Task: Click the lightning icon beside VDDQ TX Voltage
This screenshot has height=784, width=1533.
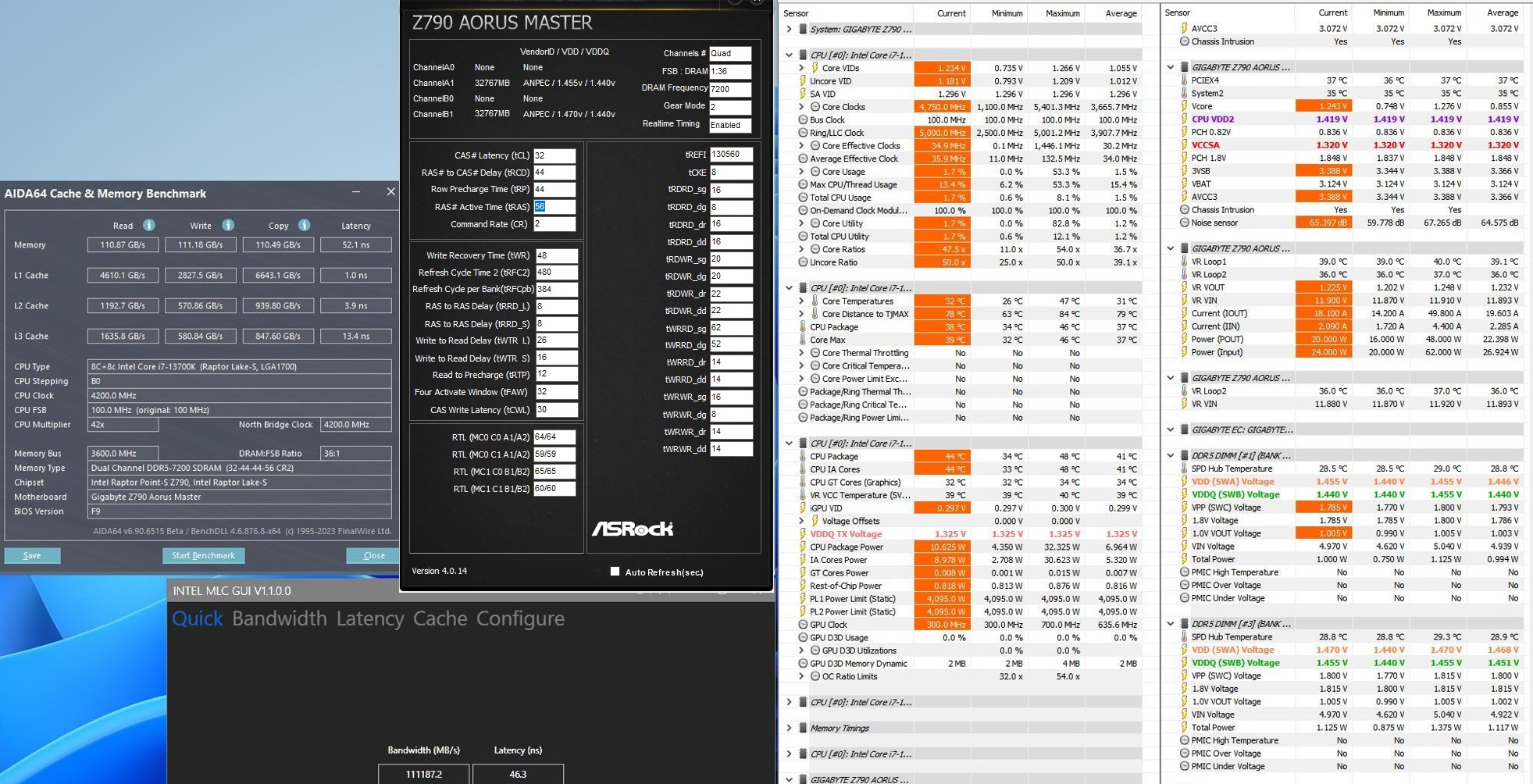Action: [x=802, y=534]
